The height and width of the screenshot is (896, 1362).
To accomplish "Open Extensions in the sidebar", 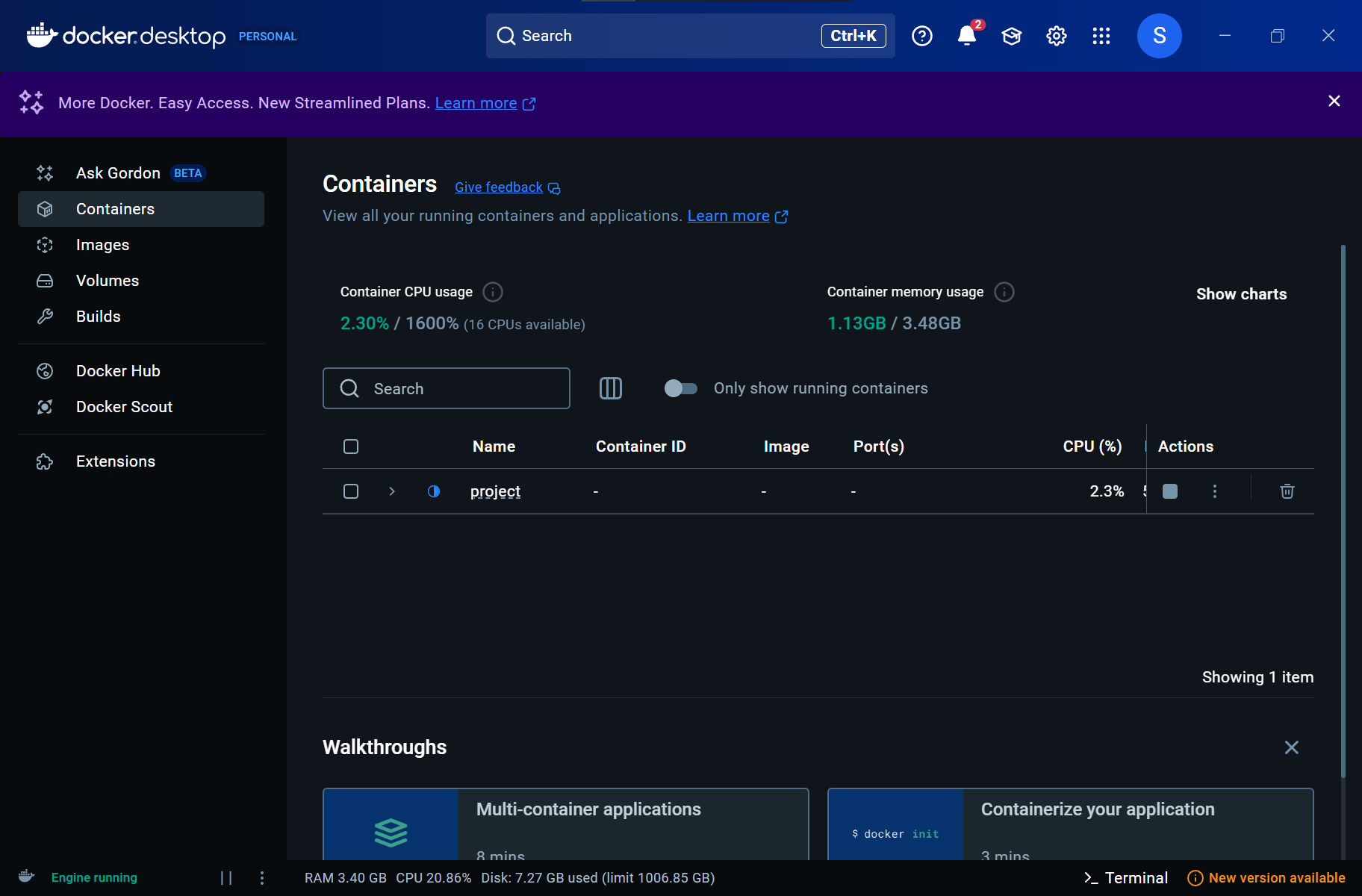I will (140, 461).
